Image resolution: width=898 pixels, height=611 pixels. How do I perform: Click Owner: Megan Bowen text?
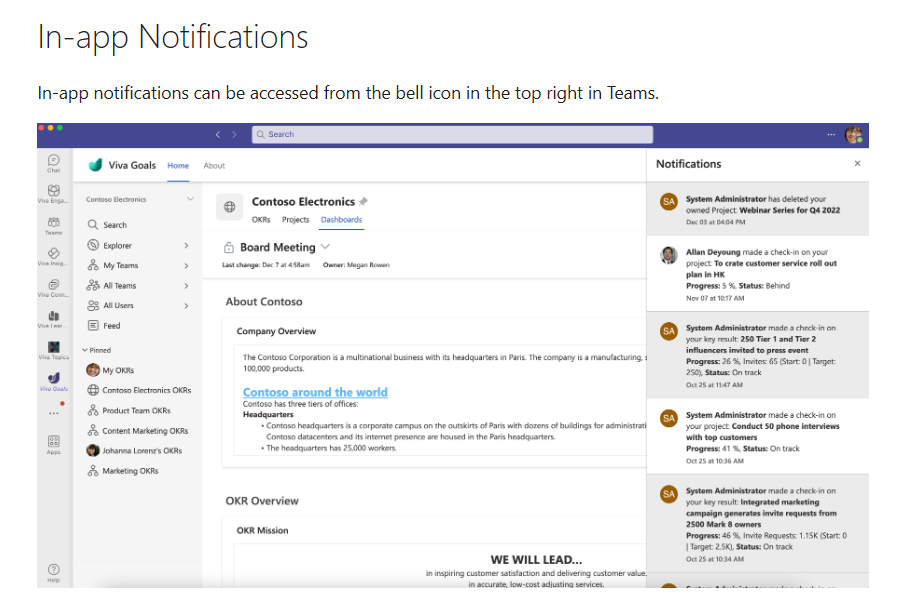tap(356, 265)
